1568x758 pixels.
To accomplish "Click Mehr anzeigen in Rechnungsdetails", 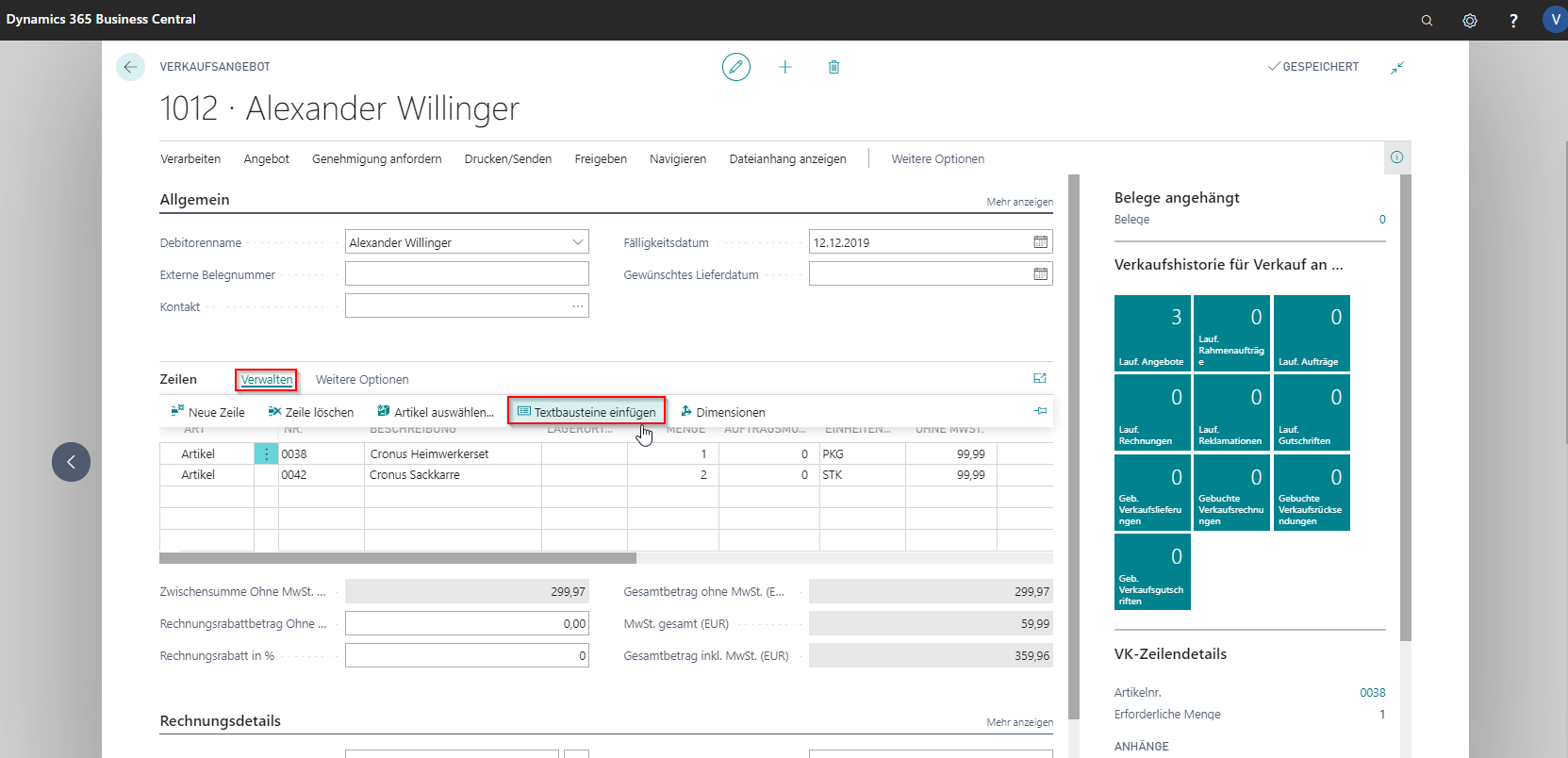I will coord(1019,722).
